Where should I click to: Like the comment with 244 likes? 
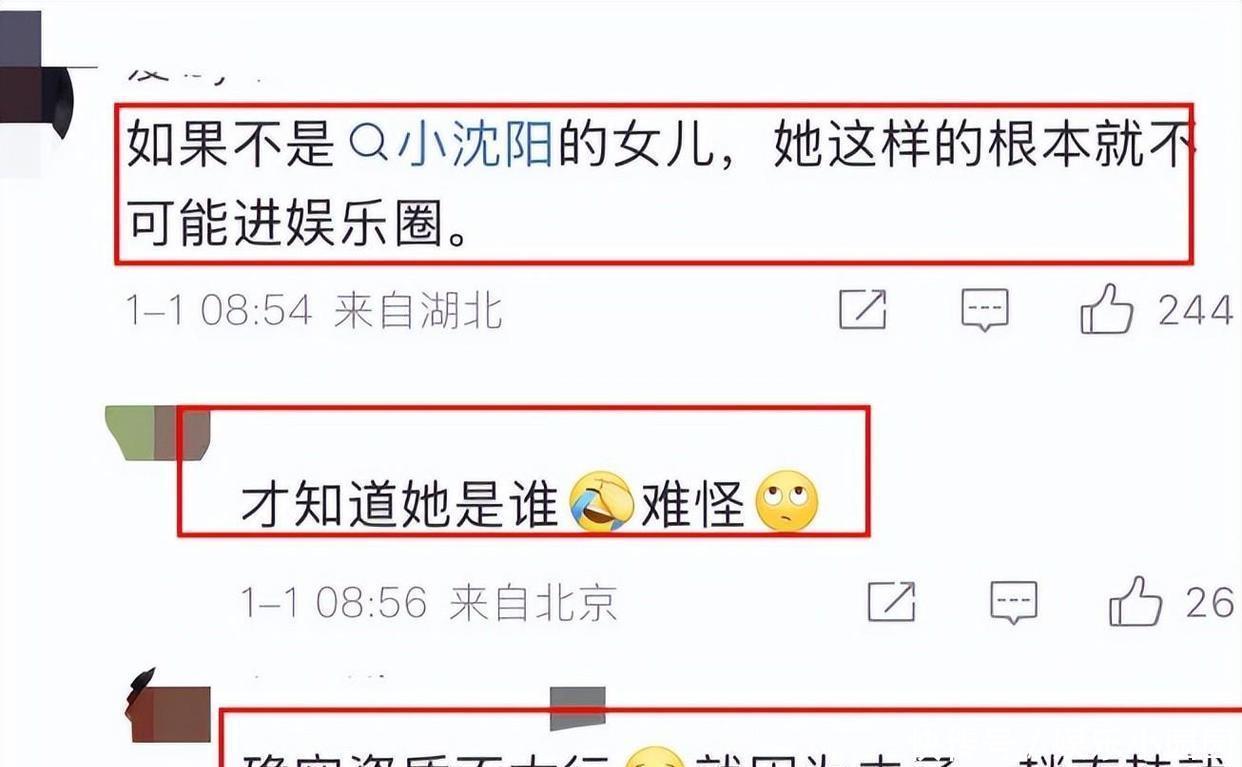[x=1107, y=308]
